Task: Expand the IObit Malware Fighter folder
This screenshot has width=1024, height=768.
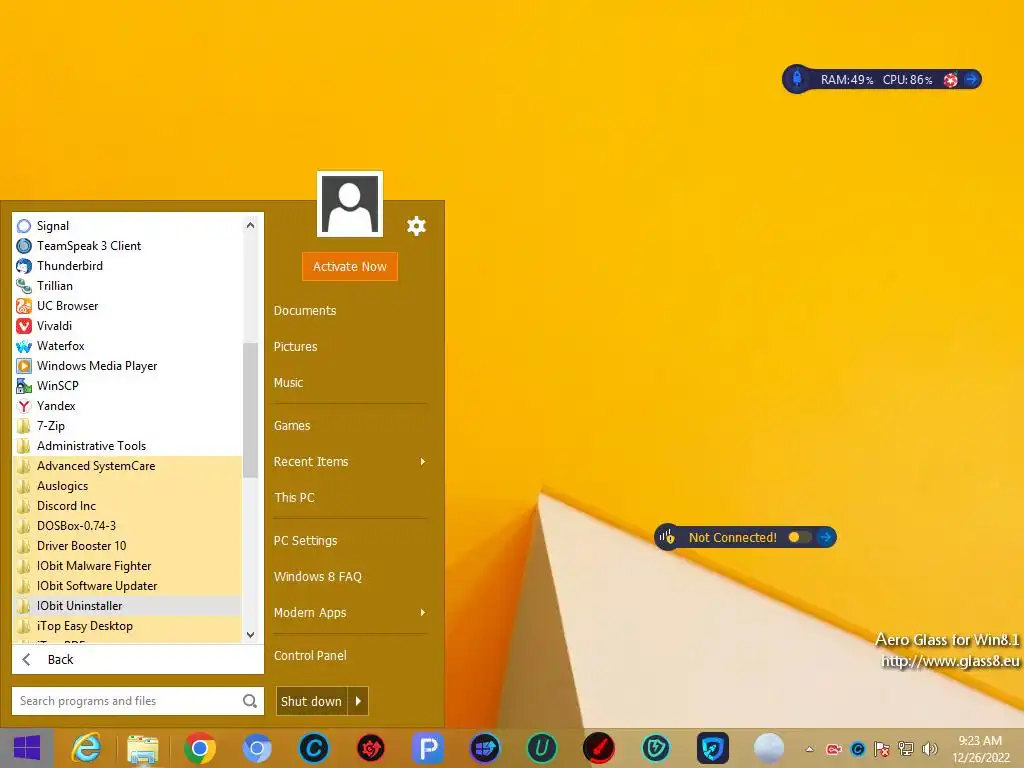Action: click(x=127, y=566)
